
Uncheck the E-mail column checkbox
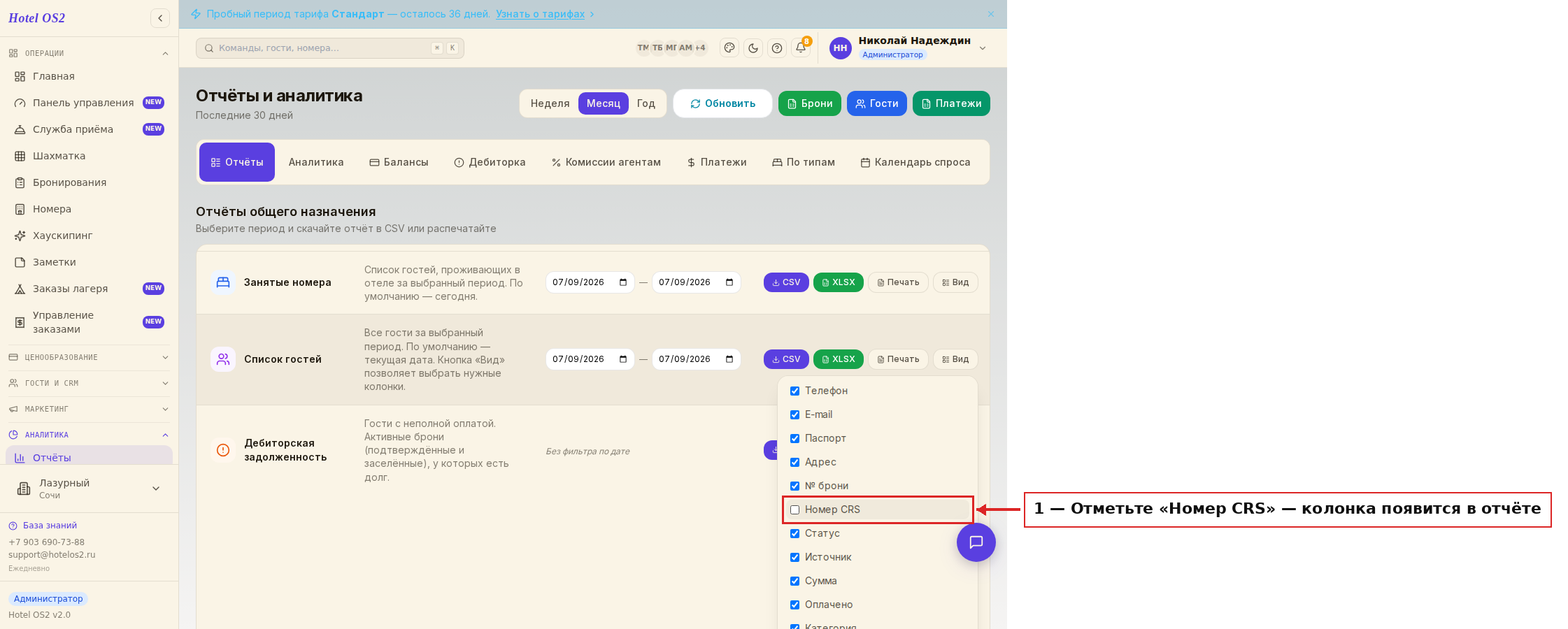click(794, 414)
